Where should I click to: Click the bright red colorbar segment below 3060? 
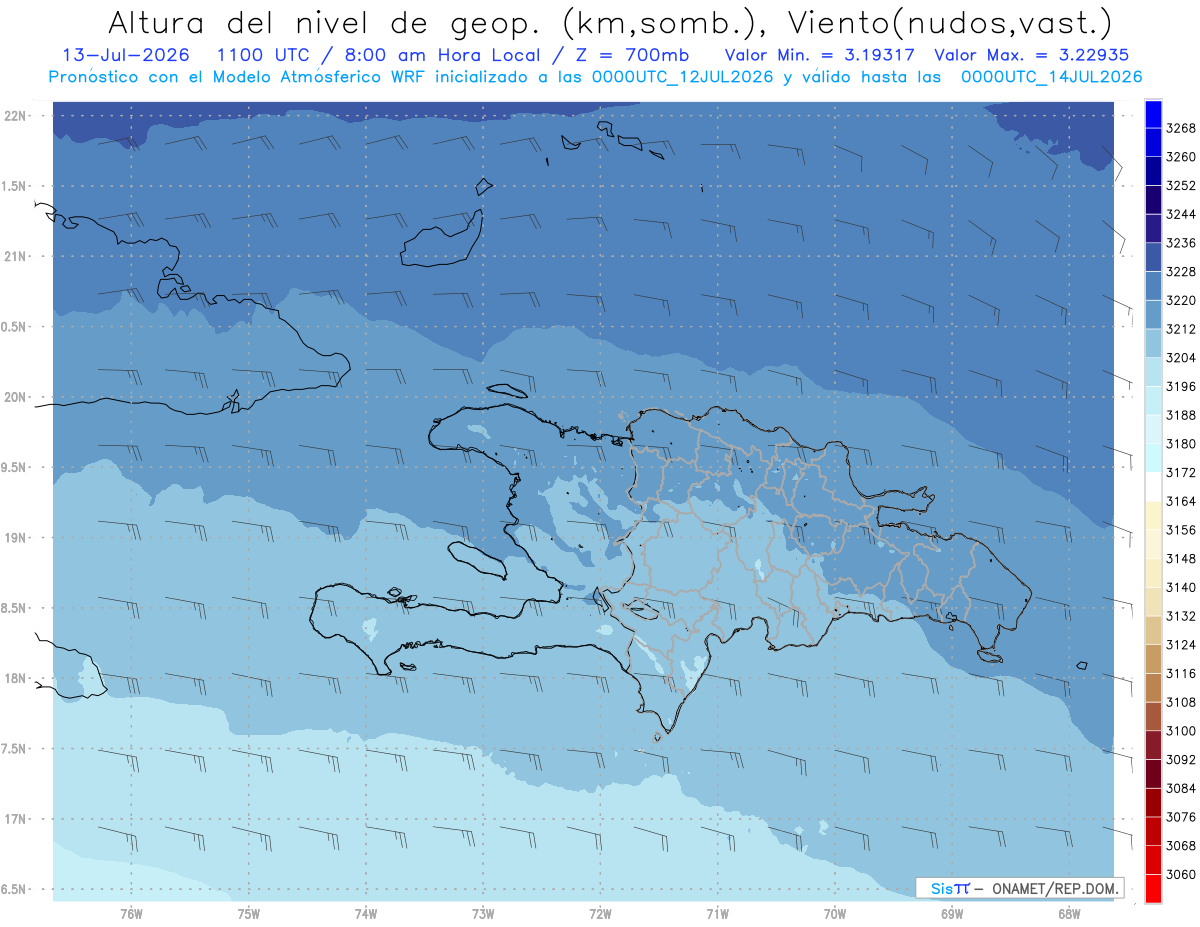(x=1153, y=888)
